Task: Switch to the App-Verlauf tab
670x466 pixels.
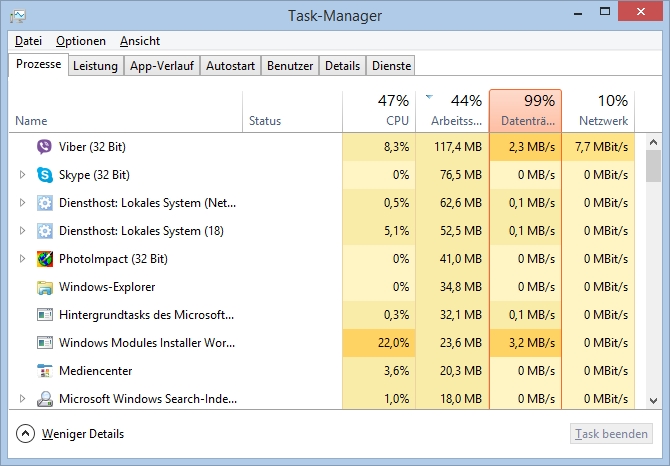Action: 162,66
